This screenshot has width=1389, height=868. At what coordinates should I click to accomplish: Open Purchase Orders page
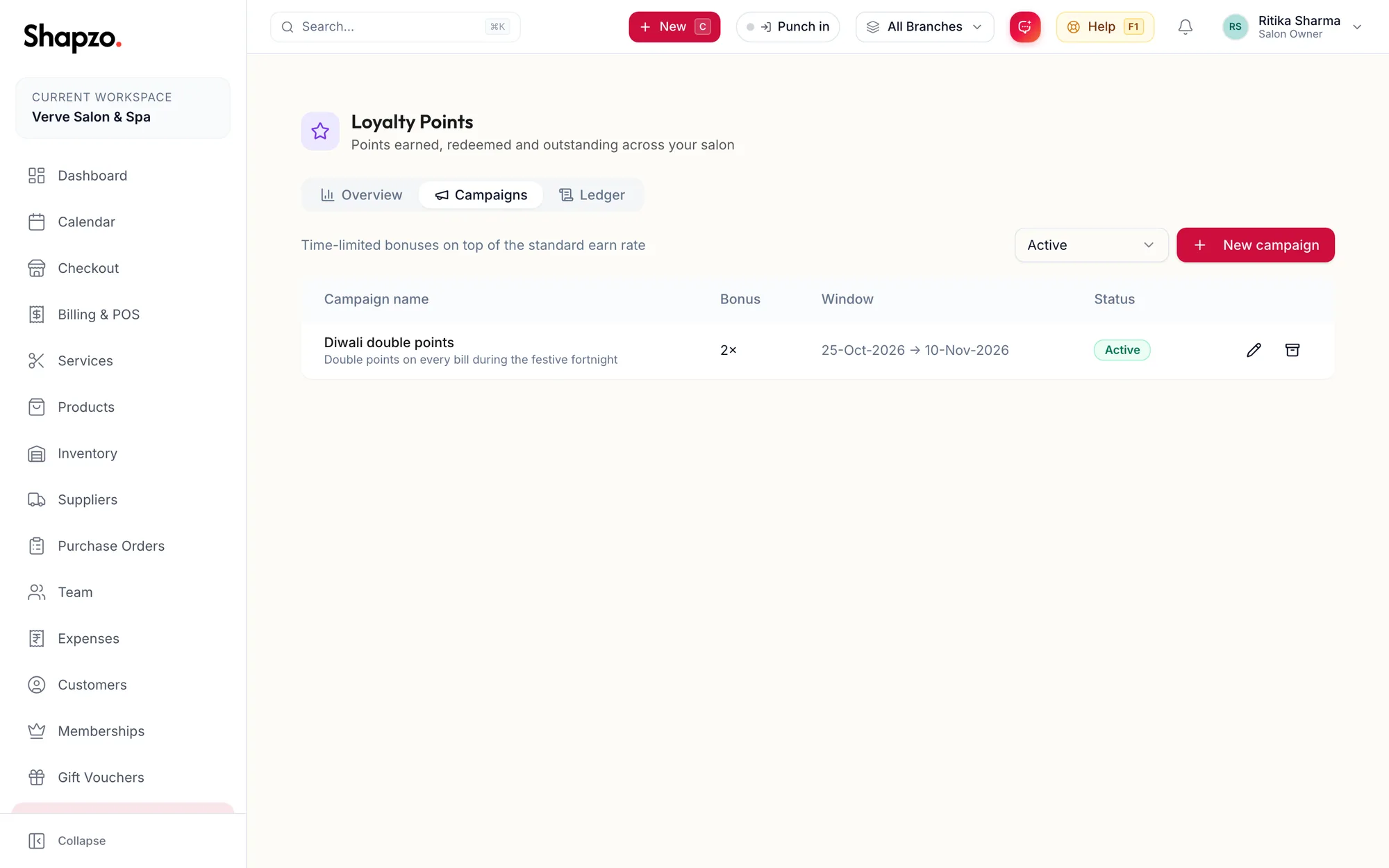coord(123,546)
